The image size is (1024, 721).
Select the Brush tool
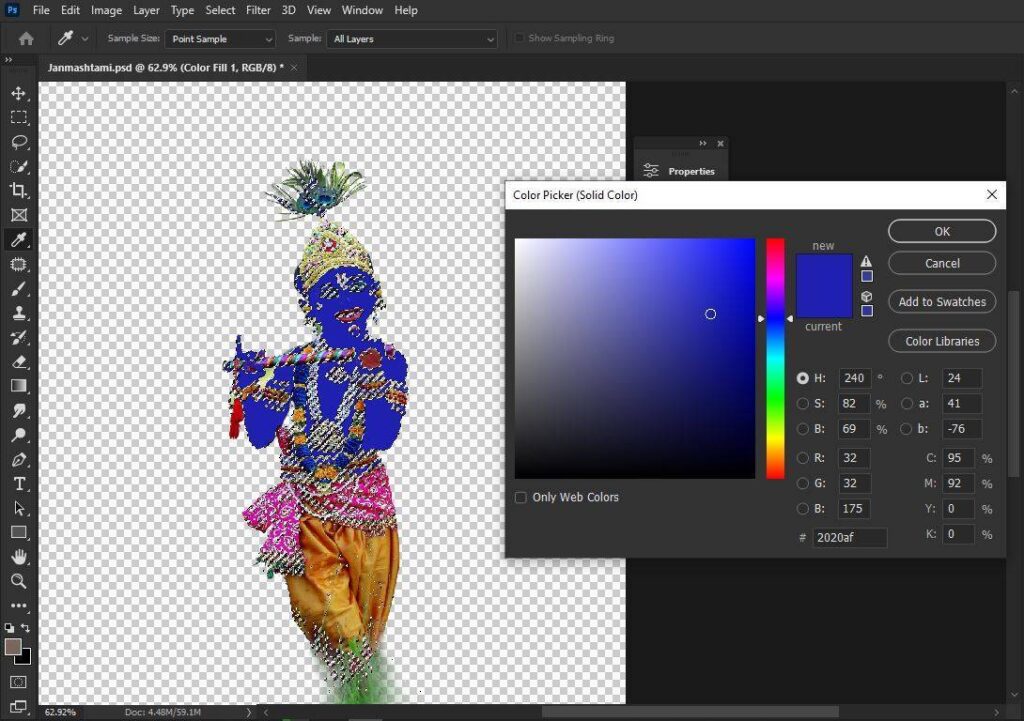[x=18, y=289]
